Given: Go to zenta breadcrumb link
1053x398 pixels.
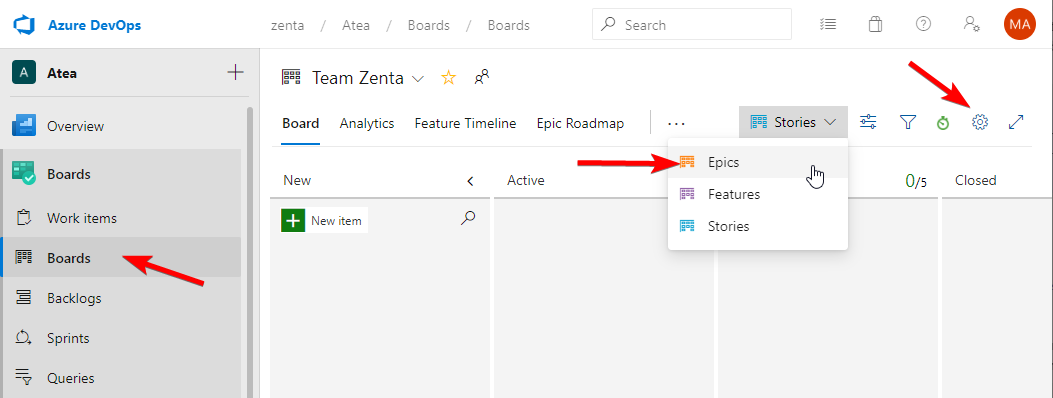Looking at the screenshot, I should tap(287, 26).
